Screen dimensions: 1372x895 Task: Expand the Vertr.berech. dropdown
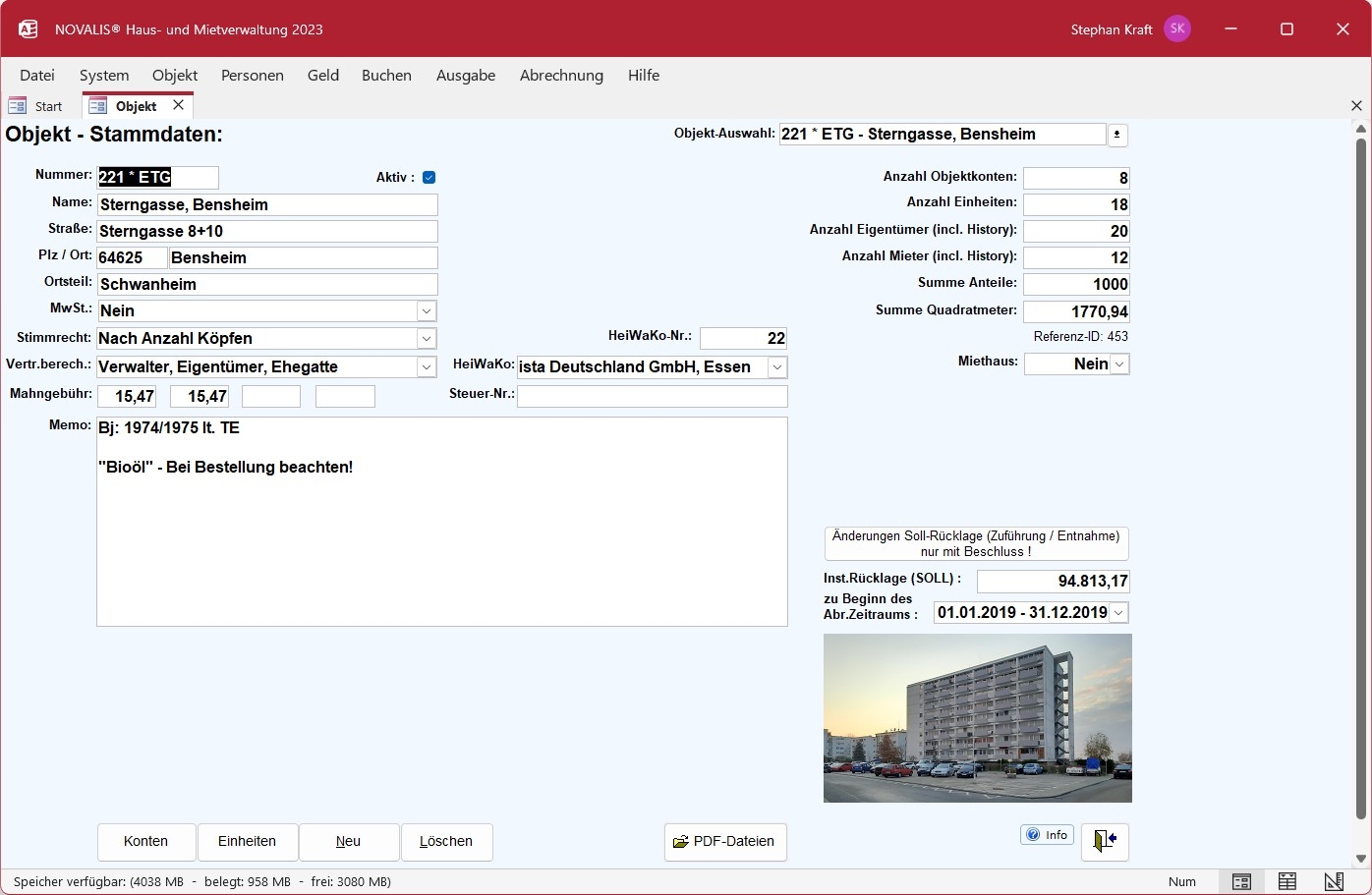(x=427, y=367)
